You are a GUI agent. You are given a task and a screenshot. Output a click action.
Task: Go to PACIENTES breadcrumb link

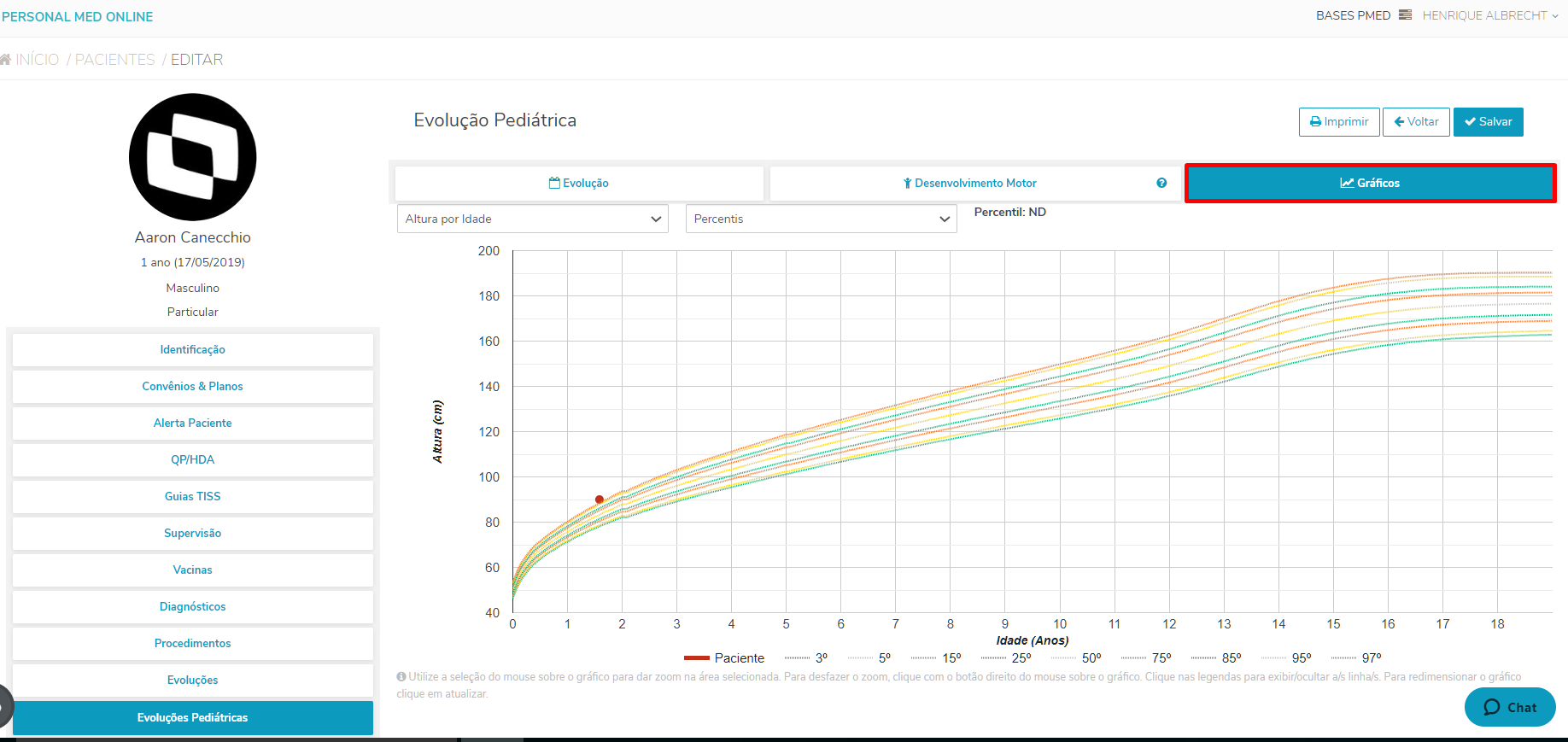115,60
